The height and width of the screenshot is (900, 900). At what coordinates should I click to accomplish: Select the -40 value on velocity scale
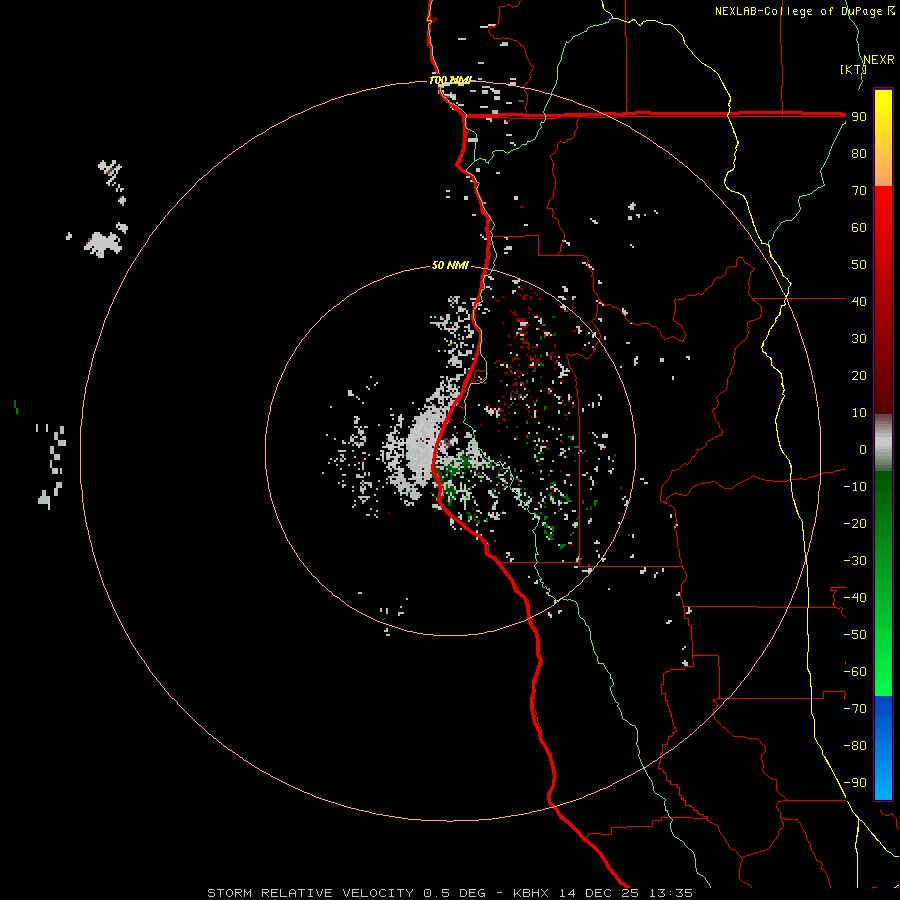coord(855,598)
